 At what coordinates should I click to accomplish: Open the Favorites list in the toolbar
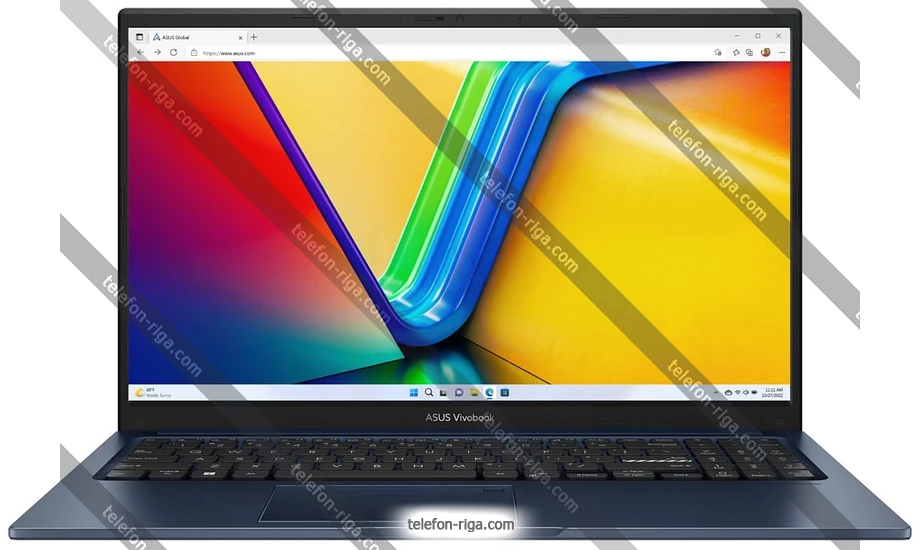coord(737,52)
